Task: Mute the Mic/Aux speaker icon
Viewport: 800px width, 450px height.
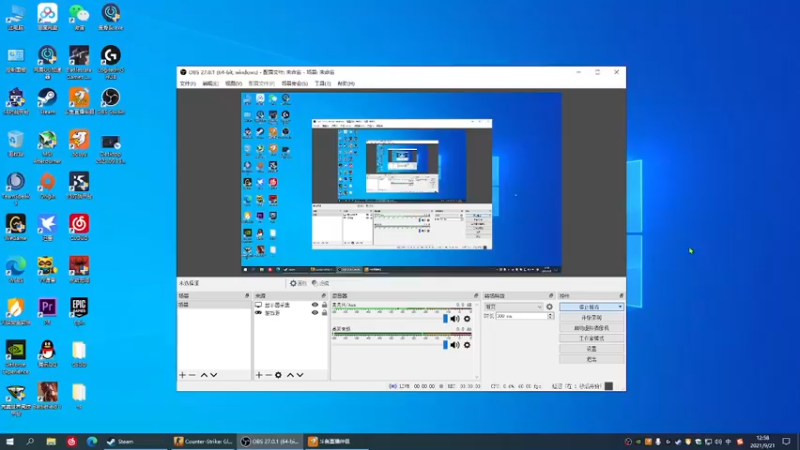Action: click(x=455, y=319)
